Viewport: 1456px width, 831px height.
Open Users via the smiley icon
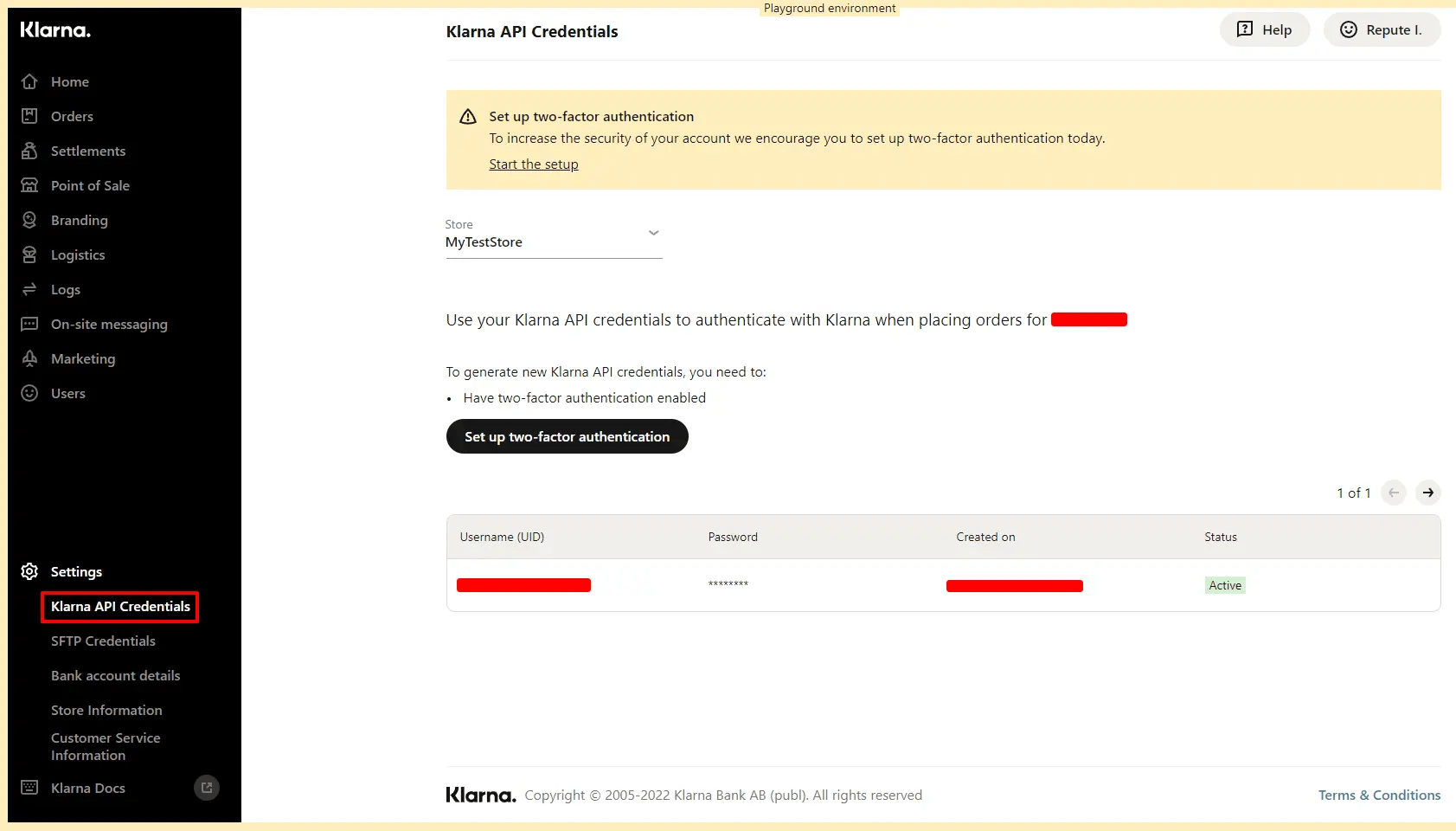click(x=29, y=393)
